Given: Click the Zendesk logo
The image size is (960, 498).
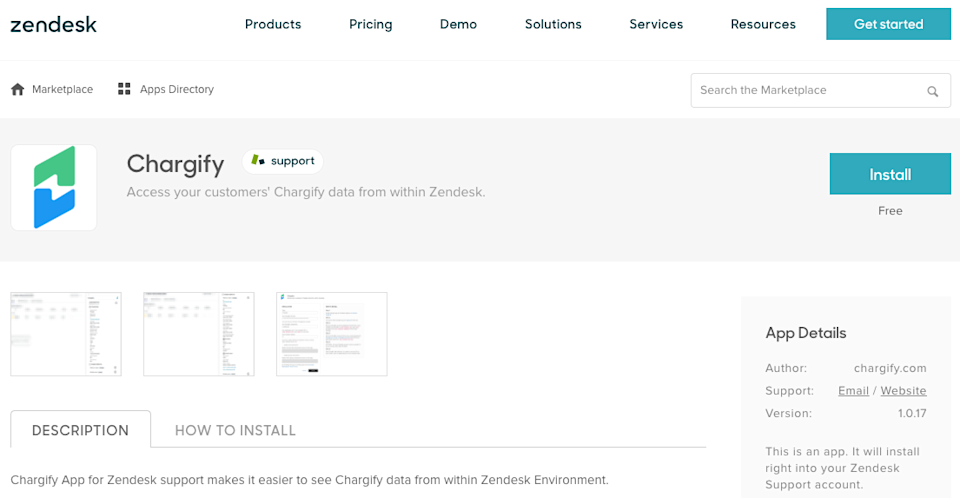Looking at the screenshot, I should pos(53,24).
